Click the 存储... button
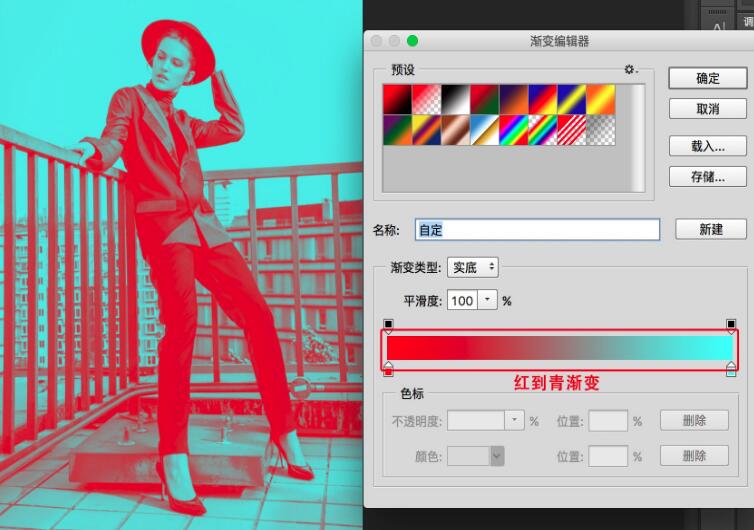Image resolution: width=754 pixels, height=530 pixels. [x=708, y=177]
